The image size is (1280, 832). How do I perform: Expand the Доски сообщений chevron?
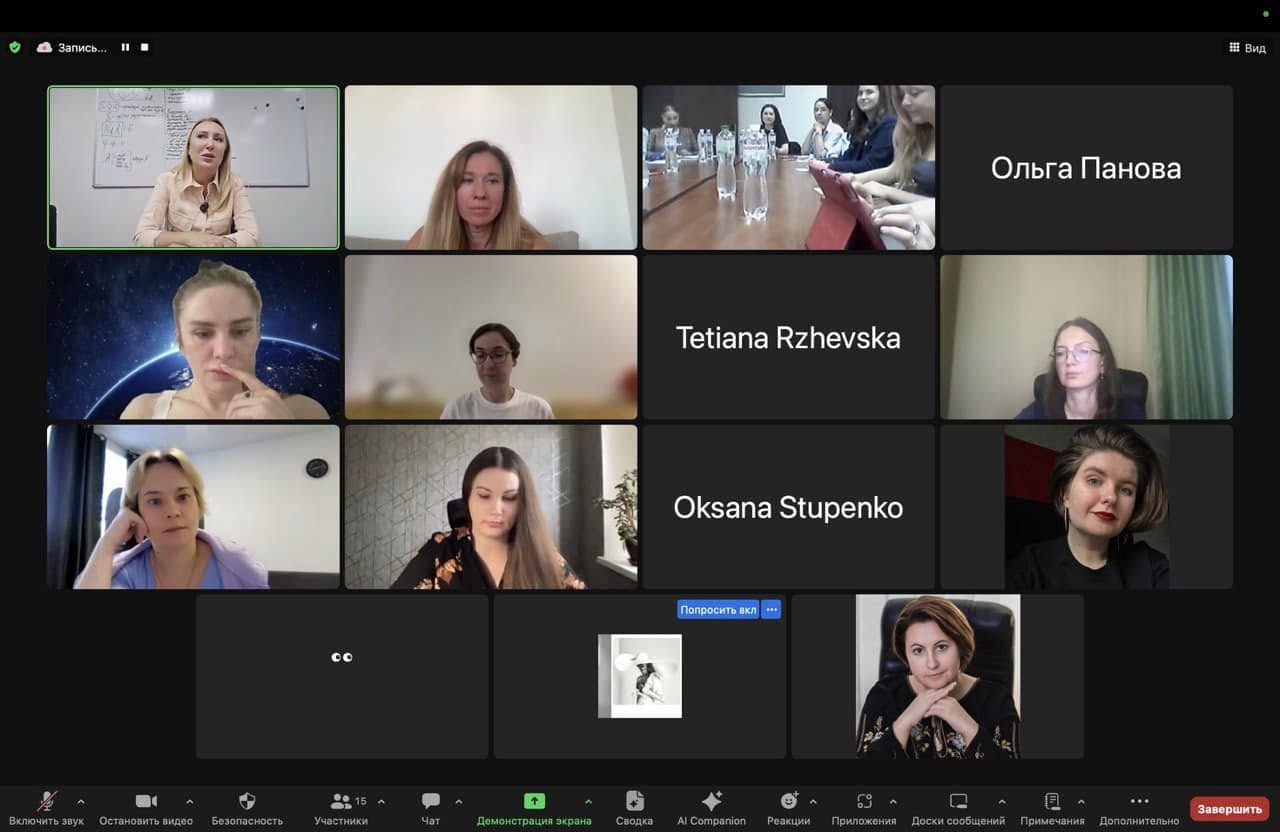(x=1001, y=801)
